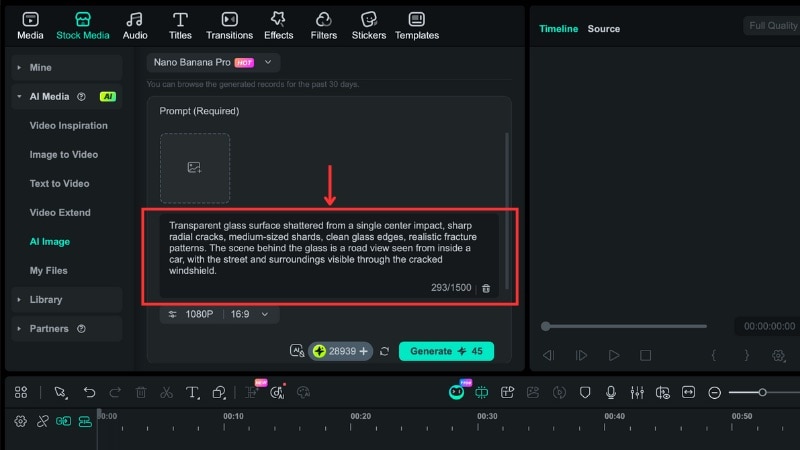Delete selected clip with trash icon
Image resolution: width=800 pixels, height=450 pixels.
pyautogui.click(x=141, y=392)
